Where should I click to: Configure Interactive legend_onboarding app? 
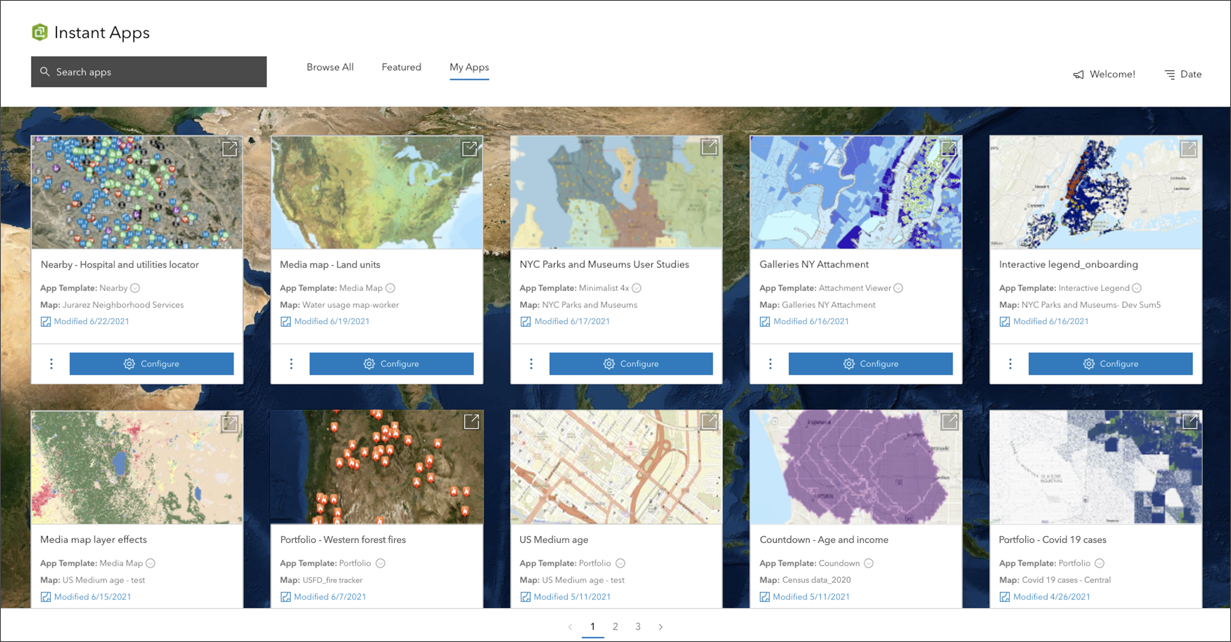click(x=1110, y=364)
